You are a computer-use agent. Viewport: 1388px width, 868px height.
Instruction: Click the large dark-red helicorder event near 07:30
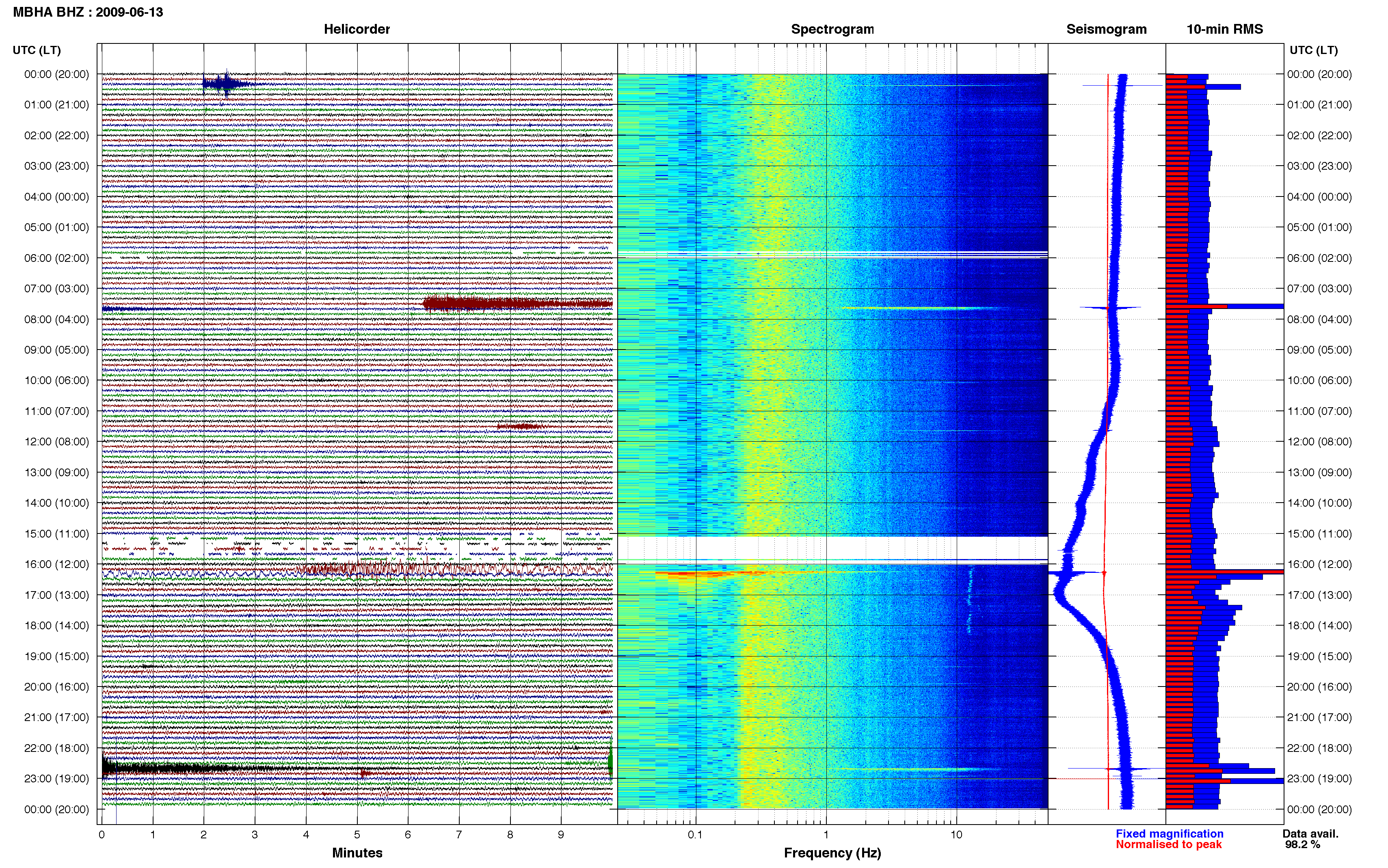click(518, 303)
